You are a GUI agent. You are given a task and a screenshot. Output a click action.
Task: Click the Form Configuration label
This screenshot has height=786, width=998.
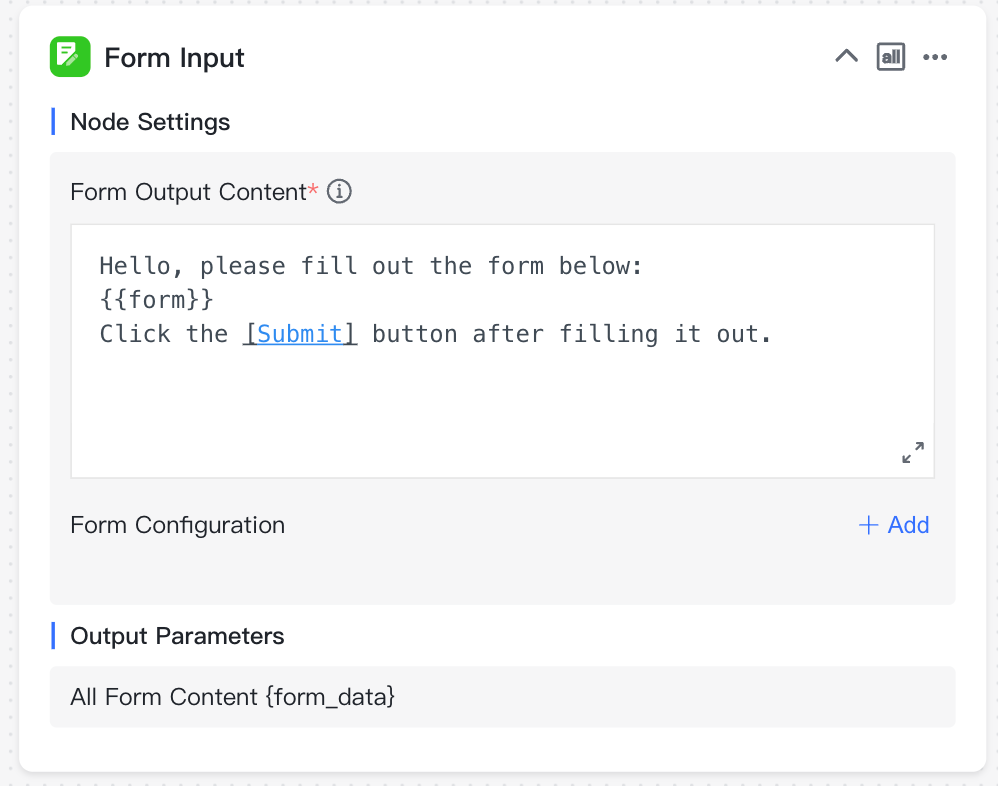tap(178, 525)
